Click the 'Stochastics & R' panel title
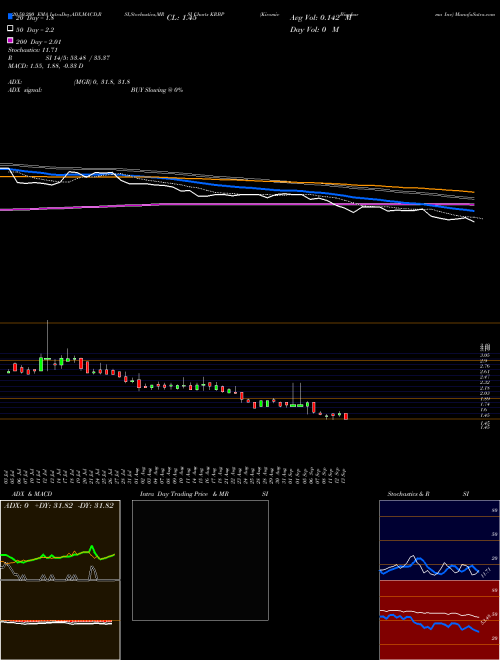 [x=408, y=494]
